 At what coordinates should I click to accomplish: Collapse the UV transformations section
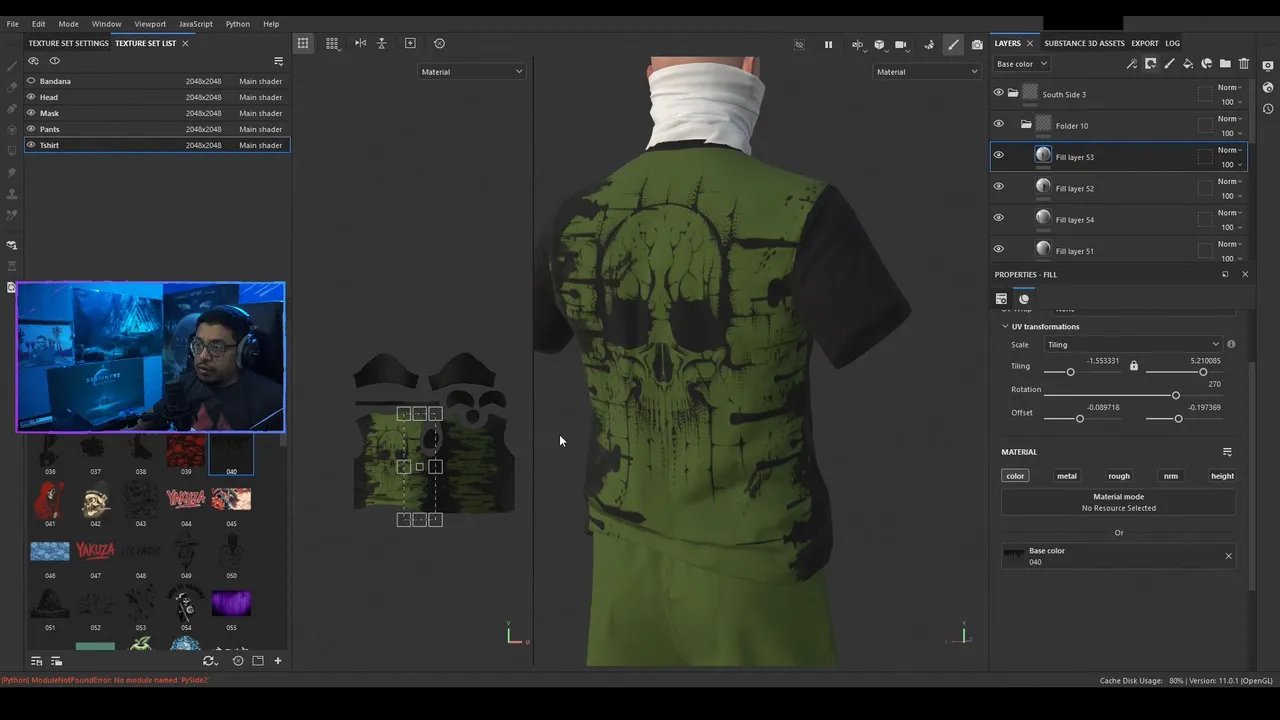[x=1005, y=327]
